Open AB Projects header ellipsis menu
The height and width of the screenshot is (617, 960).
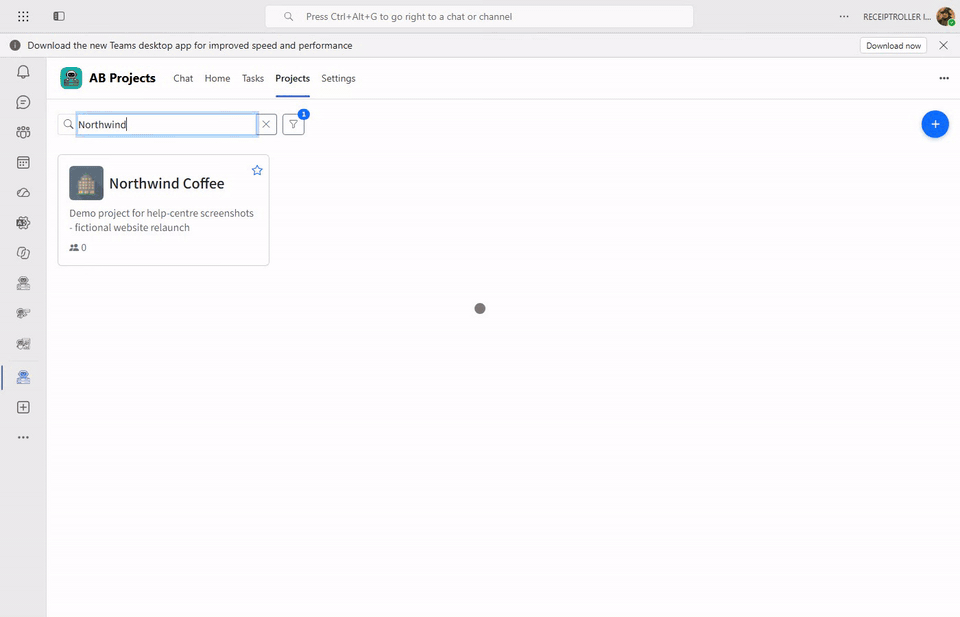tap(944, 78)
